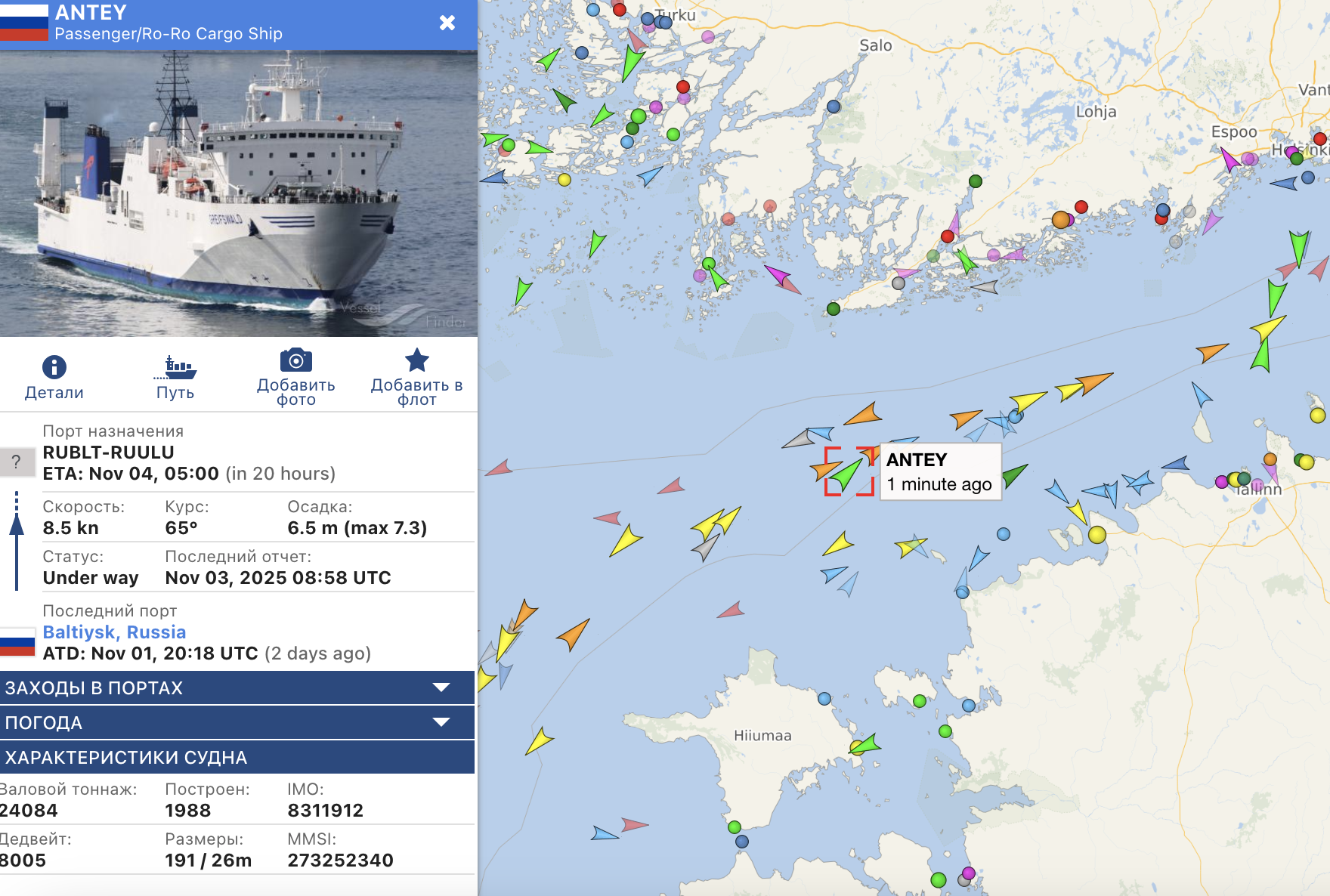1330x896 pixels.
Task: Click the Добавить фото camera icon
Action: [x=295, y=360]
